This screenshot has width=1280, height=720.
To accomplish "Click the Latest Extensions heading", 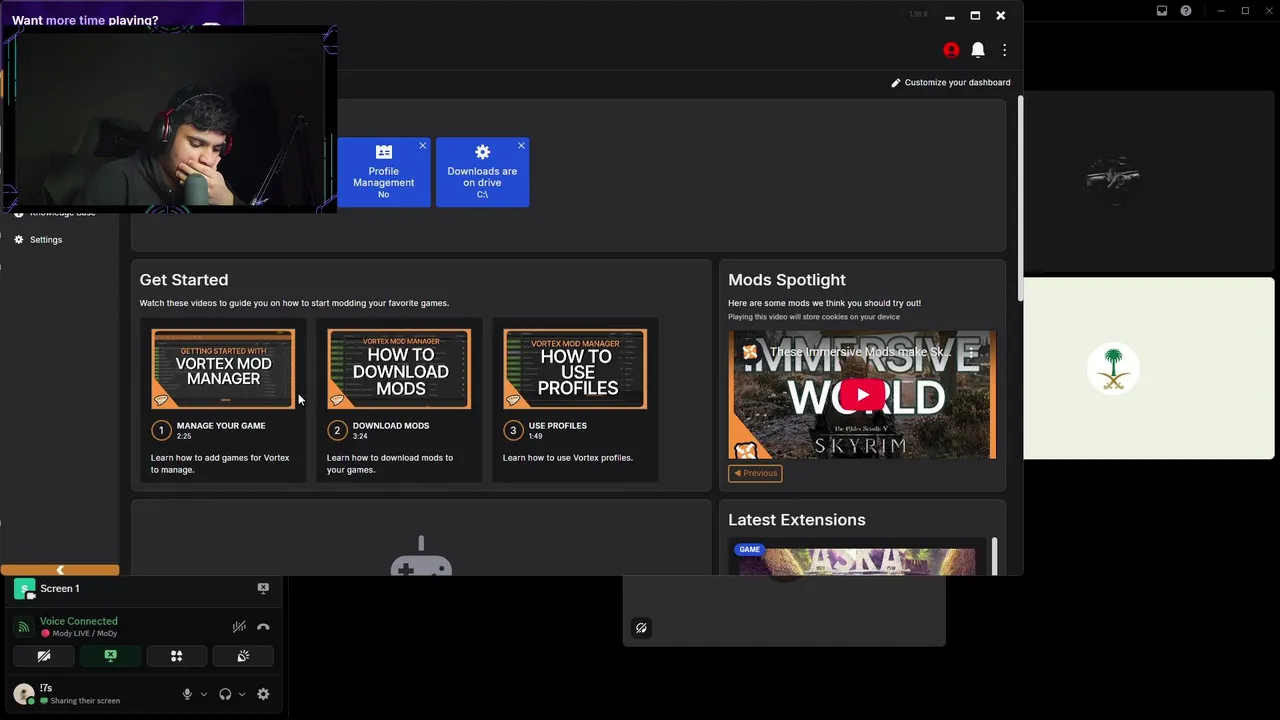I will pos(797,520).
